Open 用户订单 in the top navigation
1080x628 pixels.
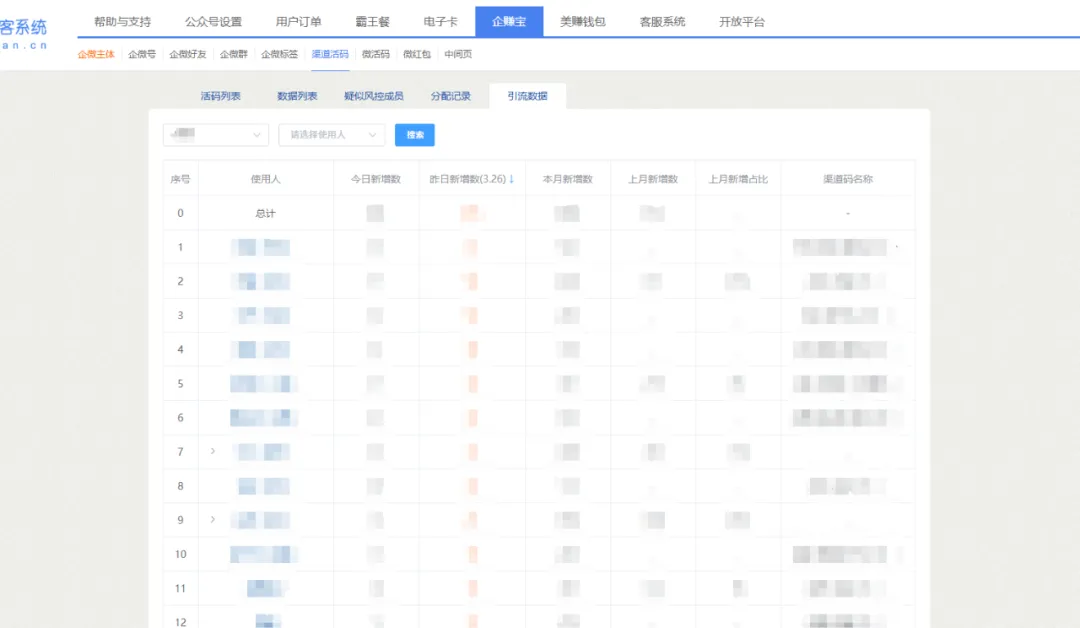pos(299,21)
